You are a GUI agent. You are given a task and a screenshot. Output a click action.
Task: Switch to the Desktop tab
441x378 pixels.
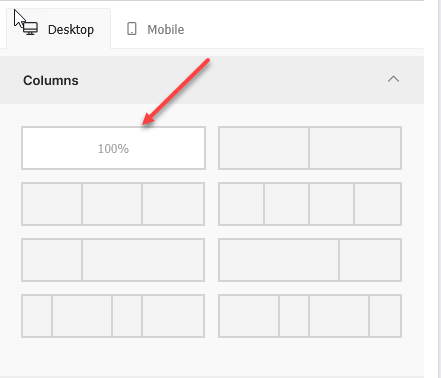tap(59, 29)
